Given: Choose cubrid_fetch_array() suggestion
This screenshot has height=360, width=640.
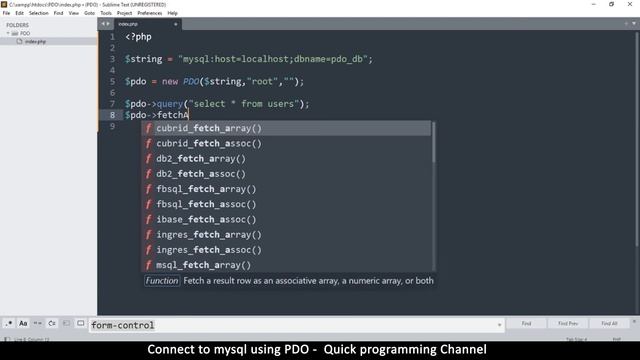Looking at the screenshot, I should 286,128.
